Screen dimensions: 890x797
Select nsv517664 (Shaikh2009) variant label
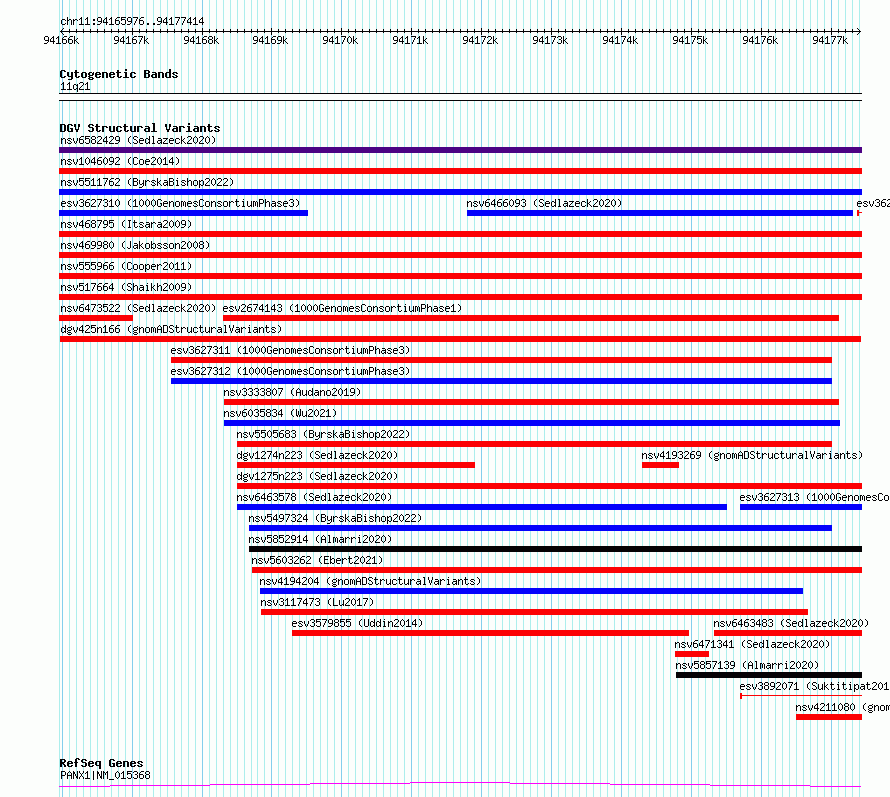point(126,287)
